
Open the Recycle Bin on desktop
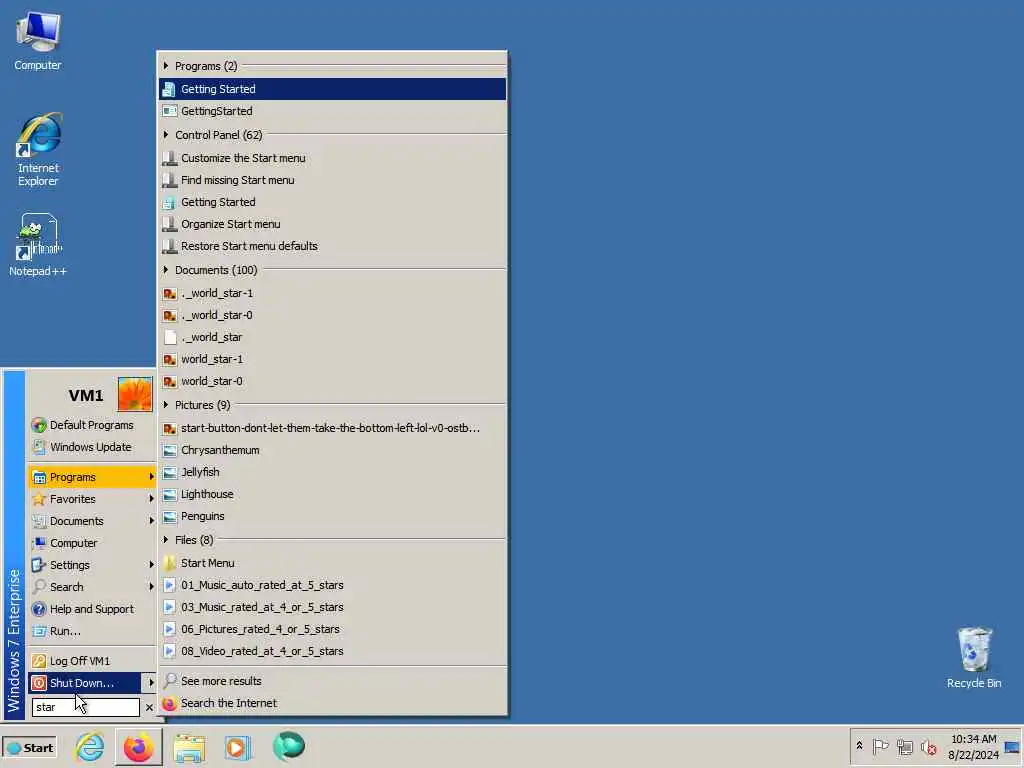tap(974, 658)
